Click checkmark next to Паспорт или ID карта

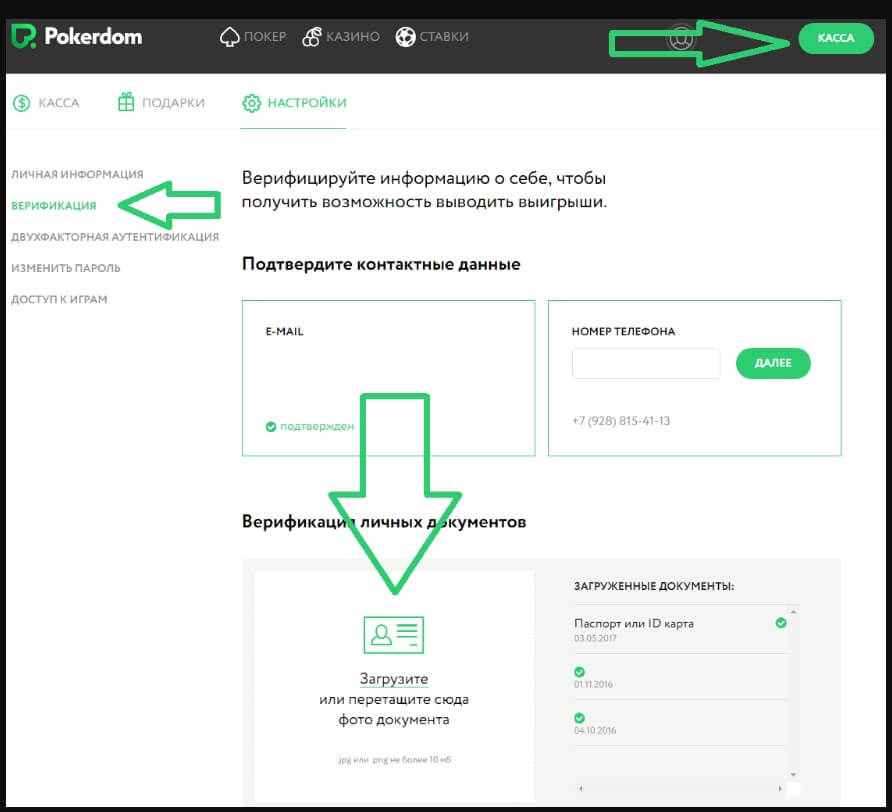(x=781, y=623)
